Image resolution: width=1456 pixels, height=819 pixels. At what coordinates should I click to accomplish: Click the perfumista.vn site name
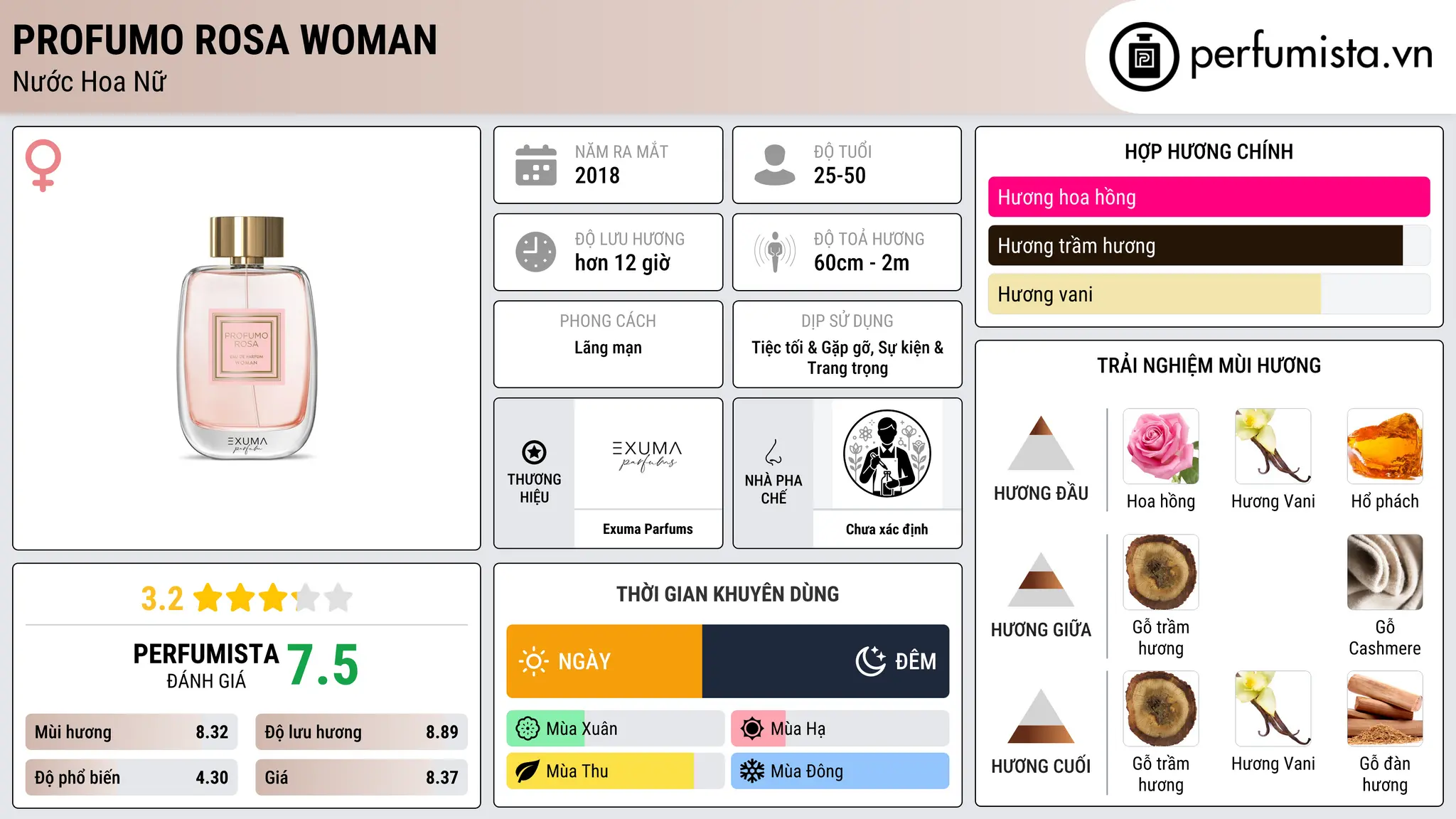pos(1311,54)
